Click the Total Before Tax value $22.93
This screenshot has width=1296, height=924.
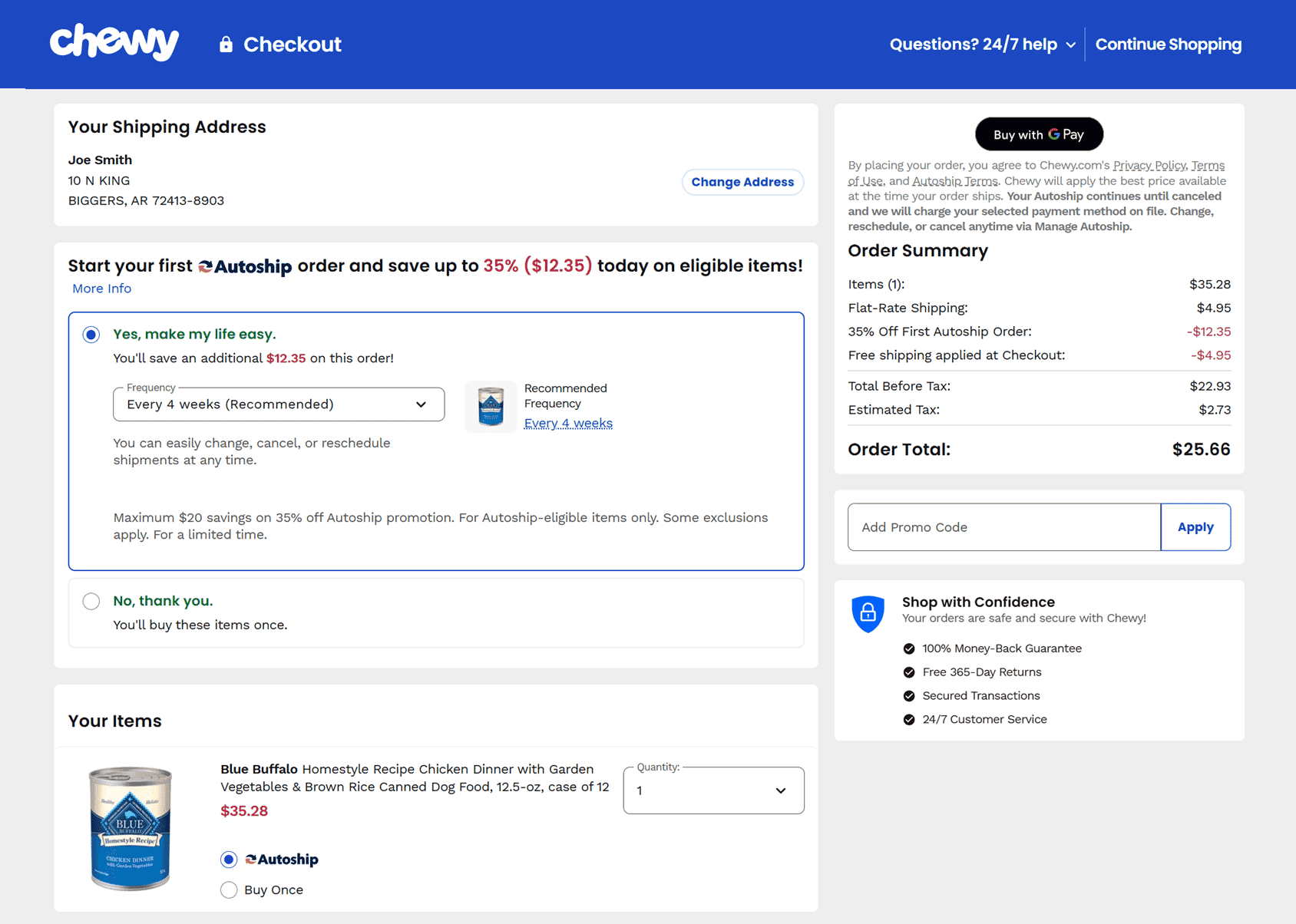pos(1210,386)
